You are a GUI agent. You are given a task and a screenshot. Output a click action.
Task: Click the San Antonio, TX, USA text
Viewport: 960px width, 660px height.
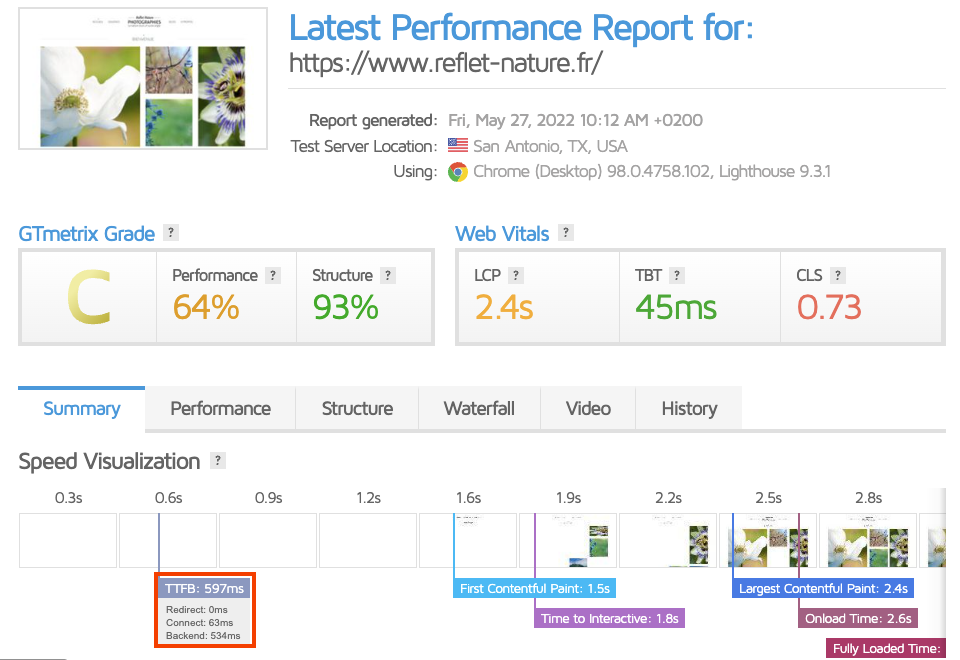coord(550,146)
